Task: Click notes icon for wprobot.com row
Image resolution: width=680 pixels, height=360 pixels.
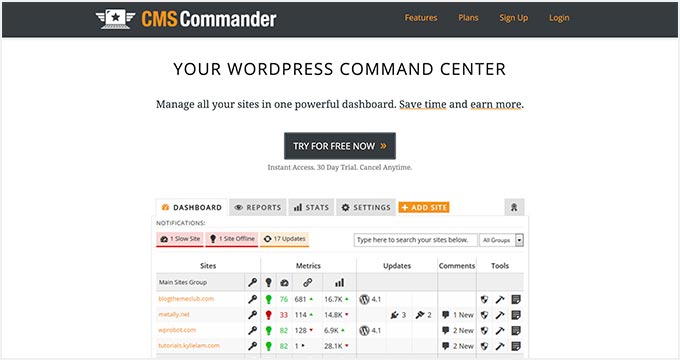Action: pos(516,331)
